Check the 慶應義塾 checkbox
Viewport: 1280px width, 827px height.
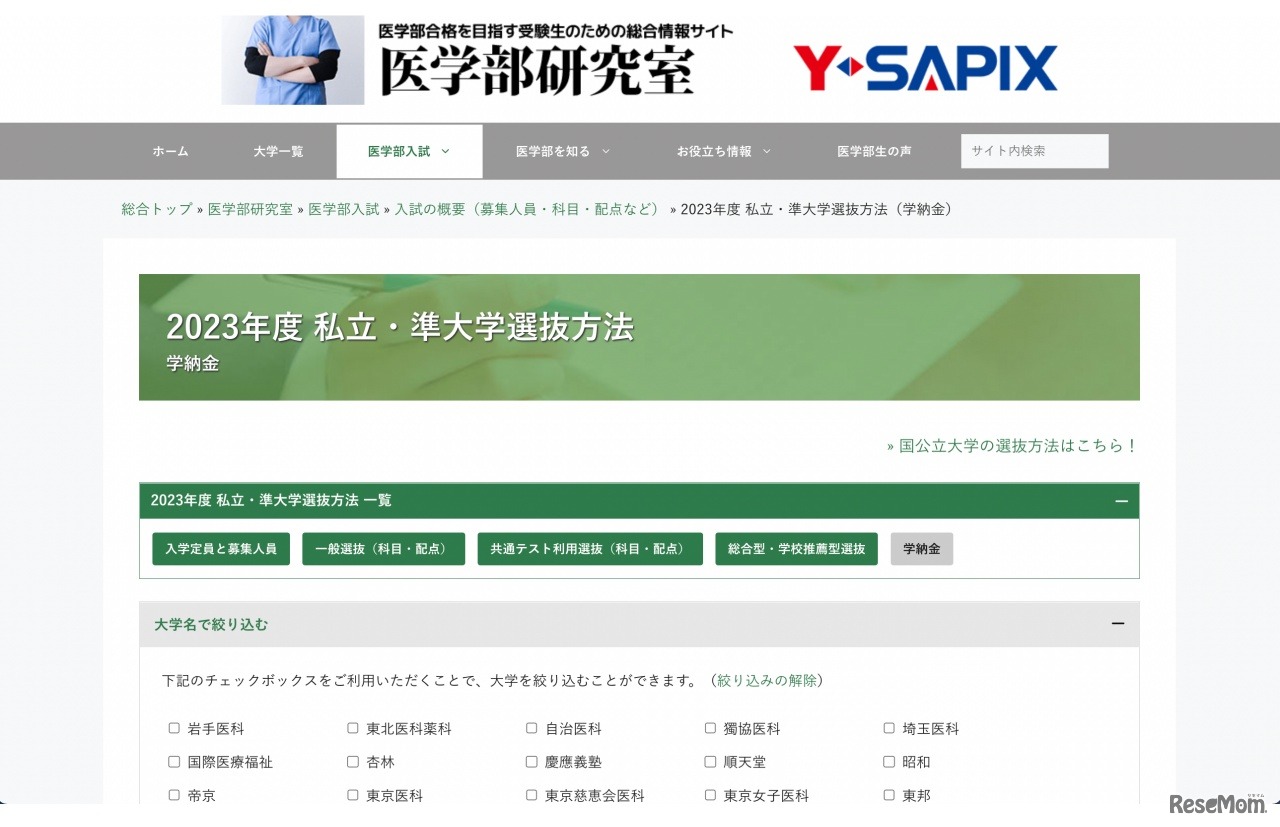click(531, 761)
